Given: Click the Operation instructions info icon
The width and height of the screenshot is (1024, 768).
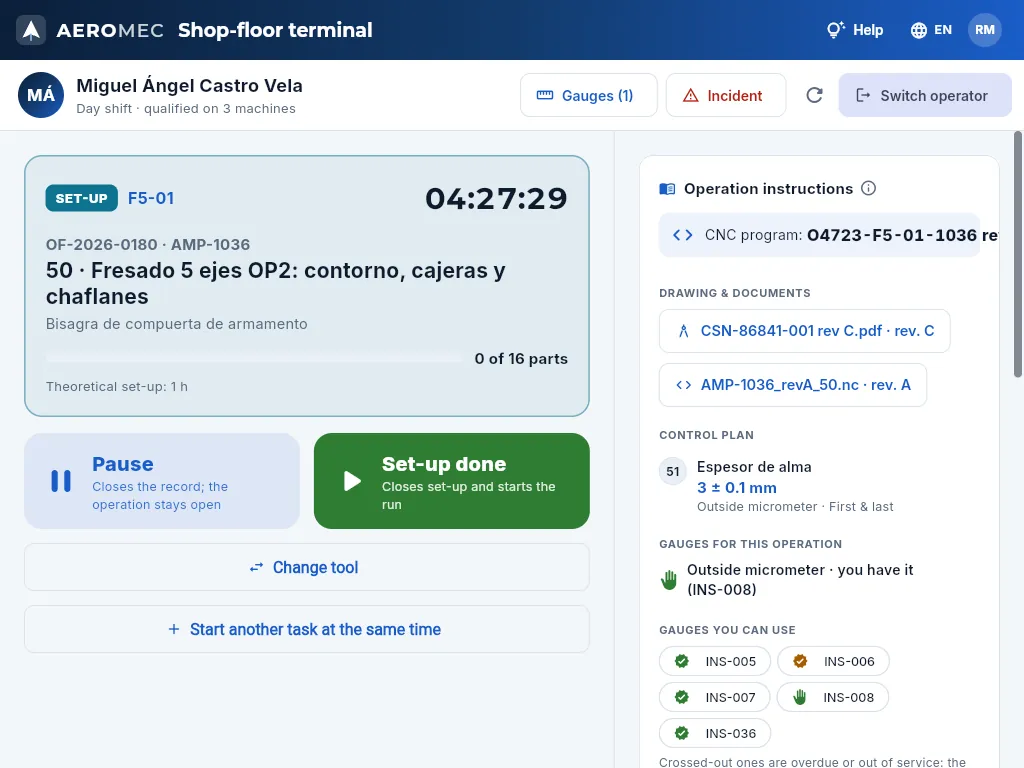Looking at the screenshot, I should tap(868, 188).
